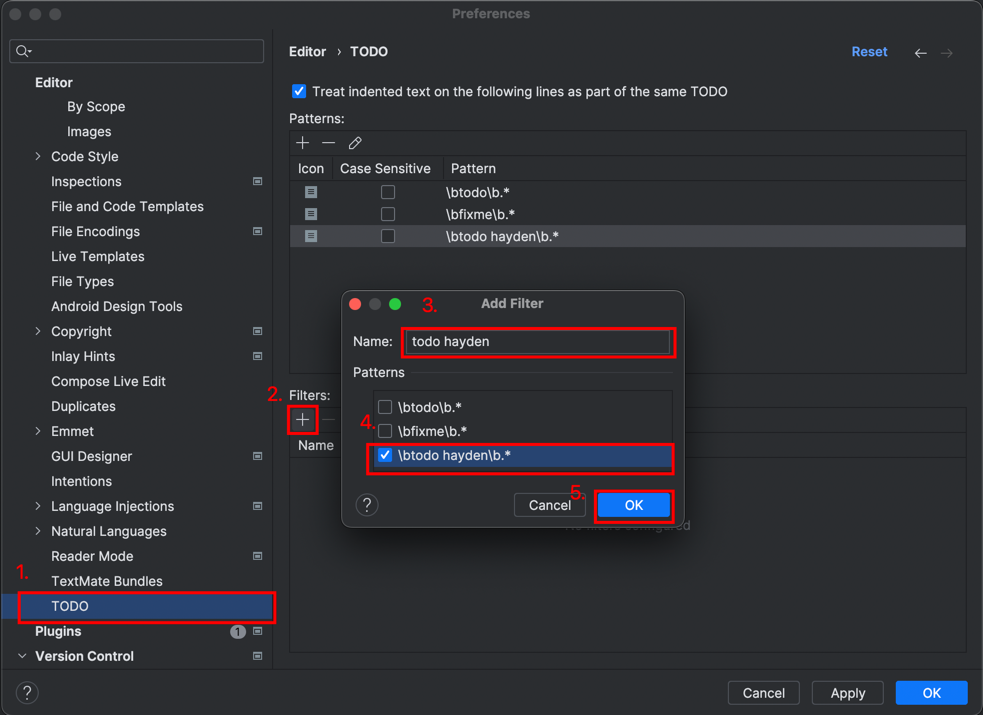The image size is (983, 715).
Task: Confirm the Add Filter dialog with OK
Action: 633,505
